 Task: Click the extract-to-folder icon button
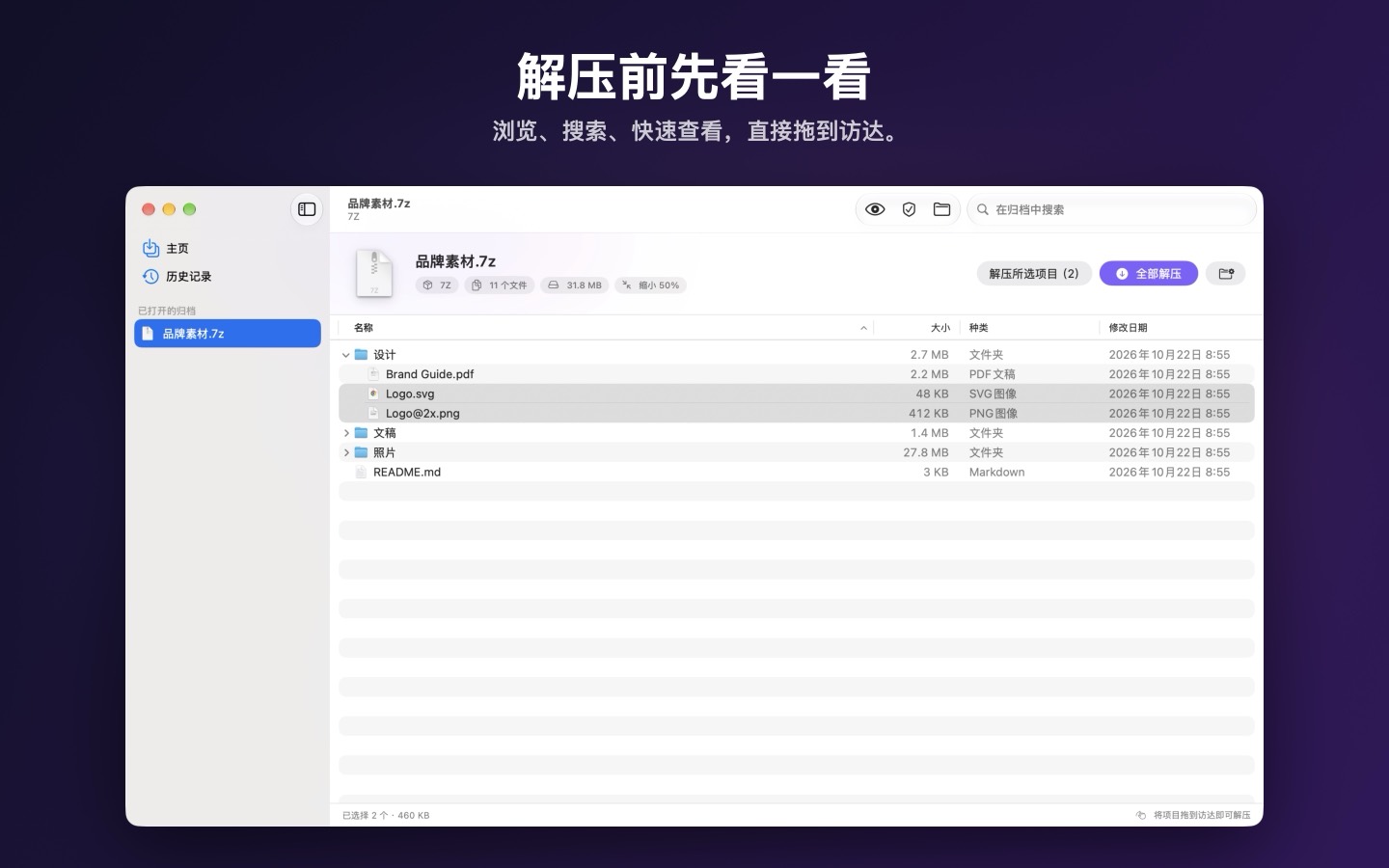click(x=1226, y=274)
